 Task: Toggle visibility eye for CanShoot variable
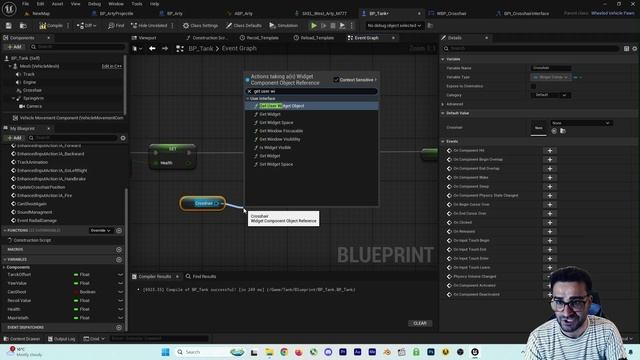[x=120, y=292]
